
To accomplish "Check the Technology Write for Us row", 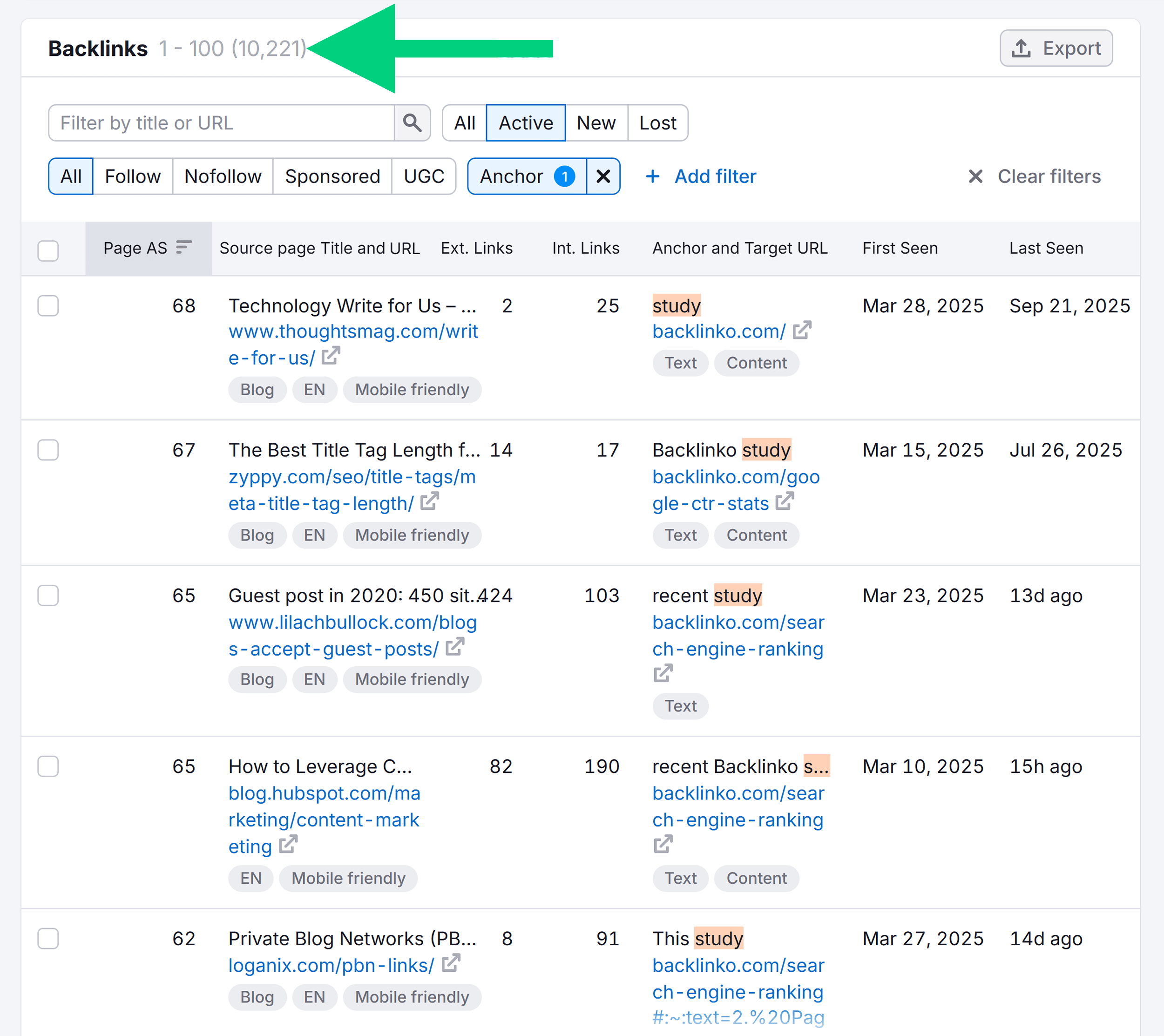I will (x=48, y=306).
